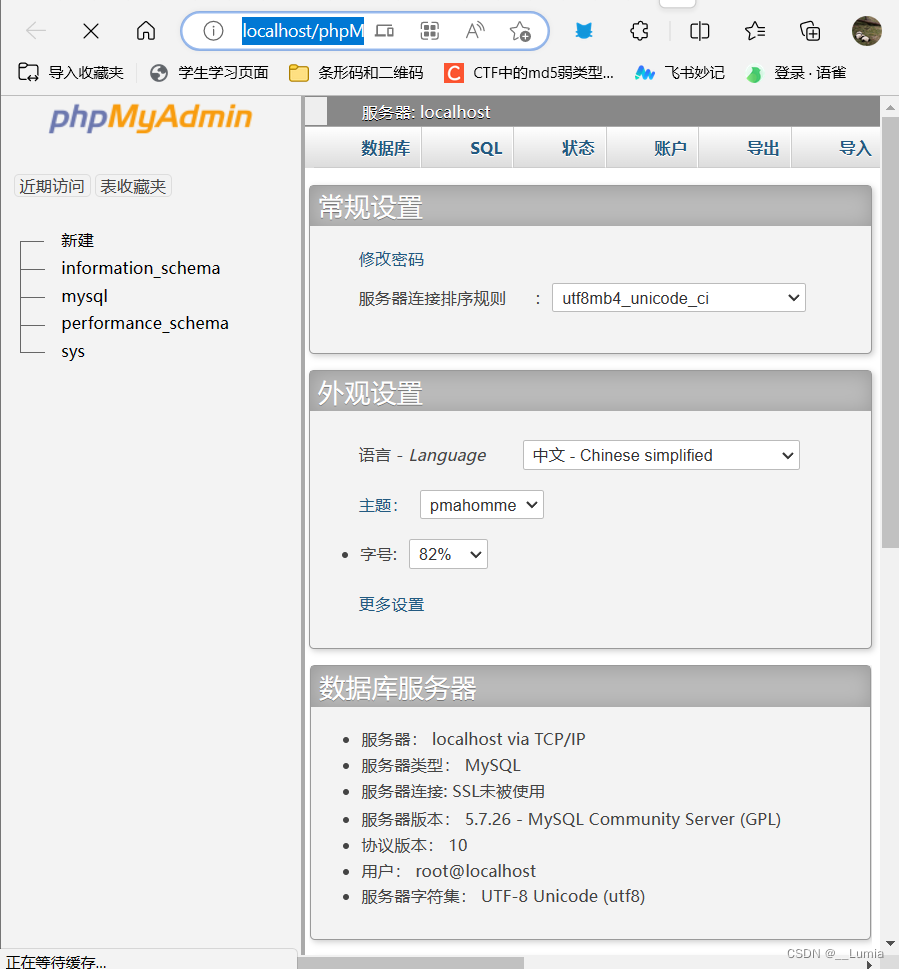Open the 条形码和二维码 bookmark folder
Screen dimensions: 899x969
356,73
